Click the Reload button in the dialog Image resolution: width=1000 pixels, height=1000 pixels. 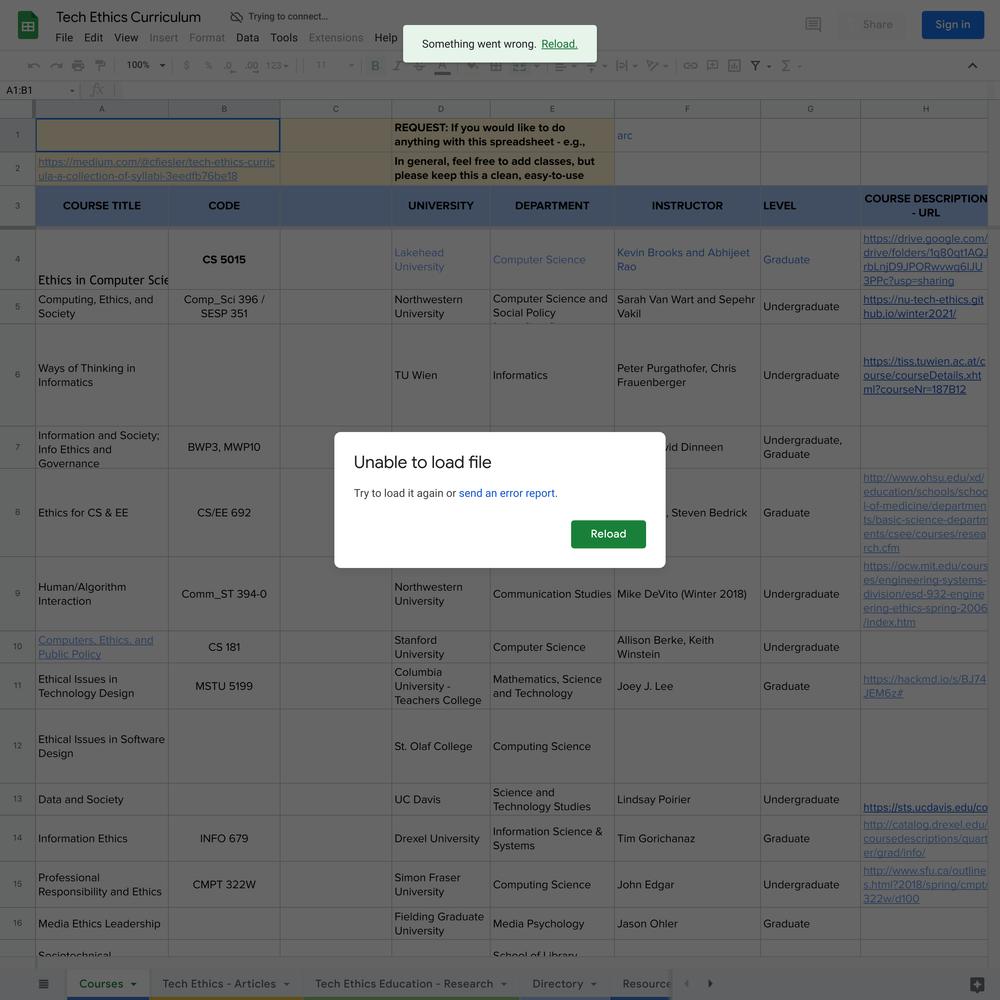click(x=608, y=534)
